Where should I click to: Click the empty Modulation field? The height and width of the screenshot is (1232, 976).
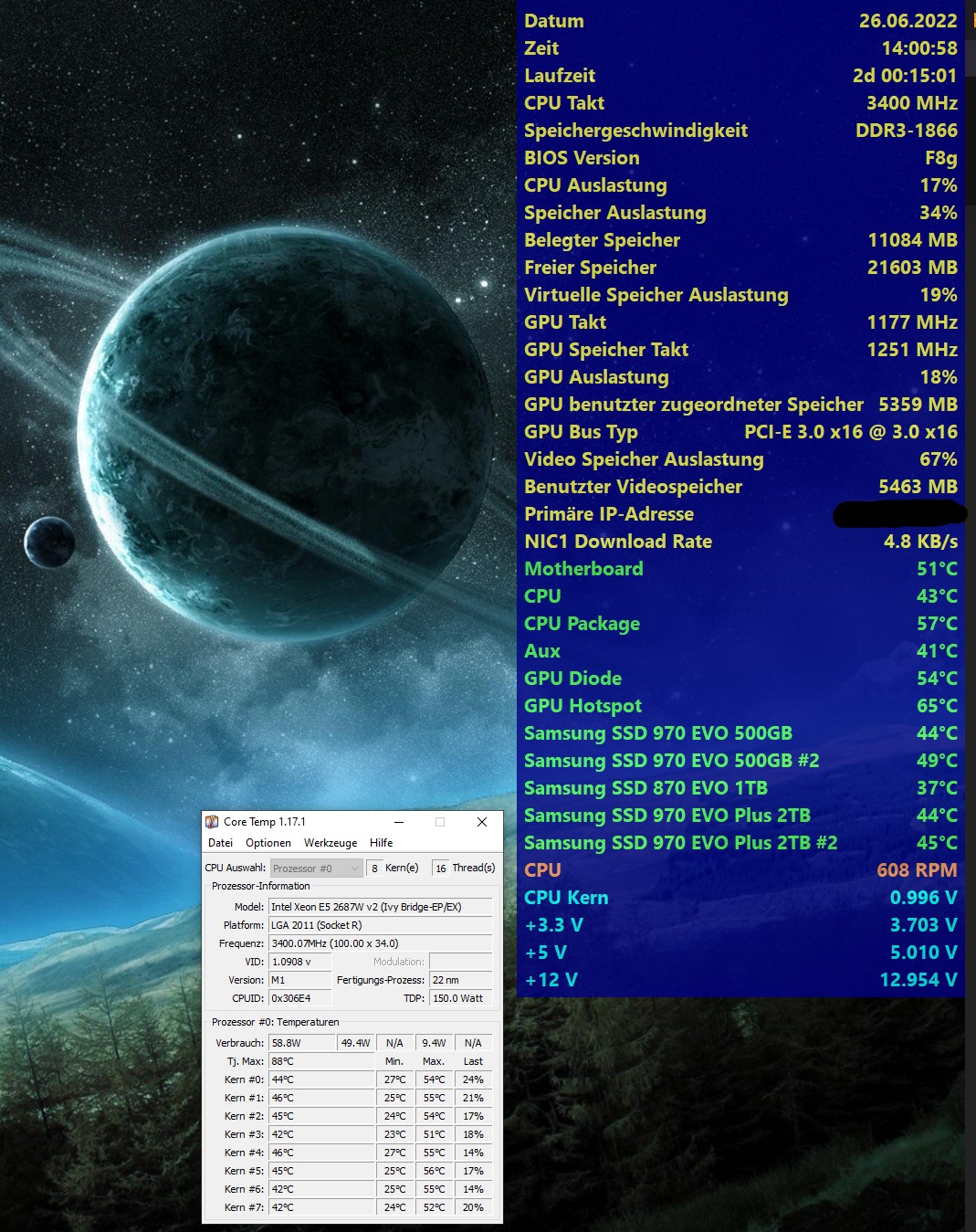tap(461, 962)
